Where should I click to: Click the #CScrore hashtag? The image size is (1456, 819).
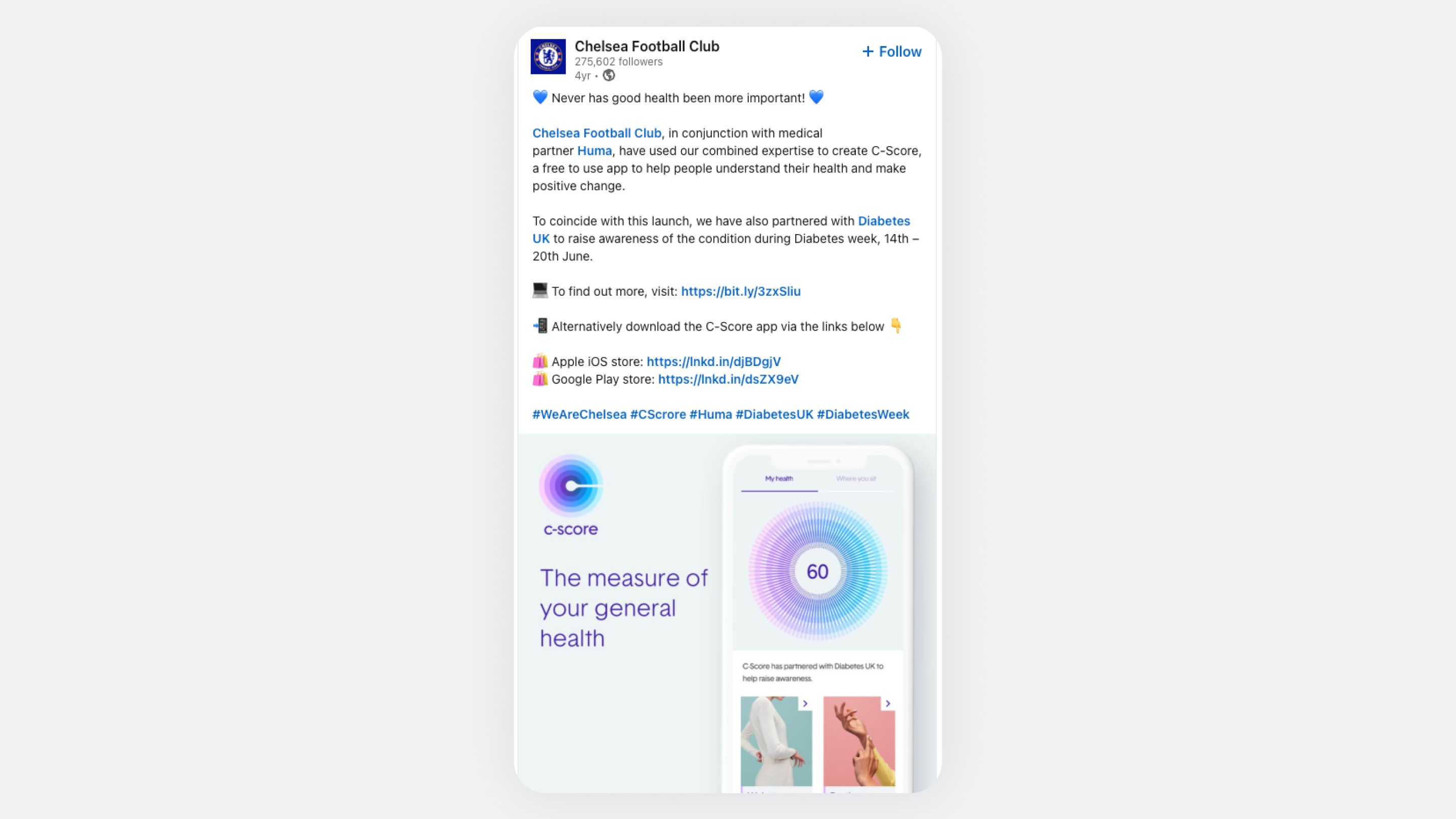point(658,415)
